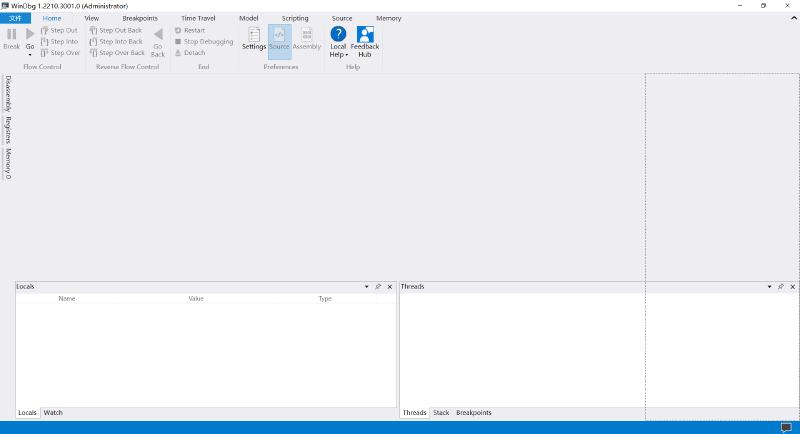Close the Threads panel

pyautogui.click(x=793, y=287)
